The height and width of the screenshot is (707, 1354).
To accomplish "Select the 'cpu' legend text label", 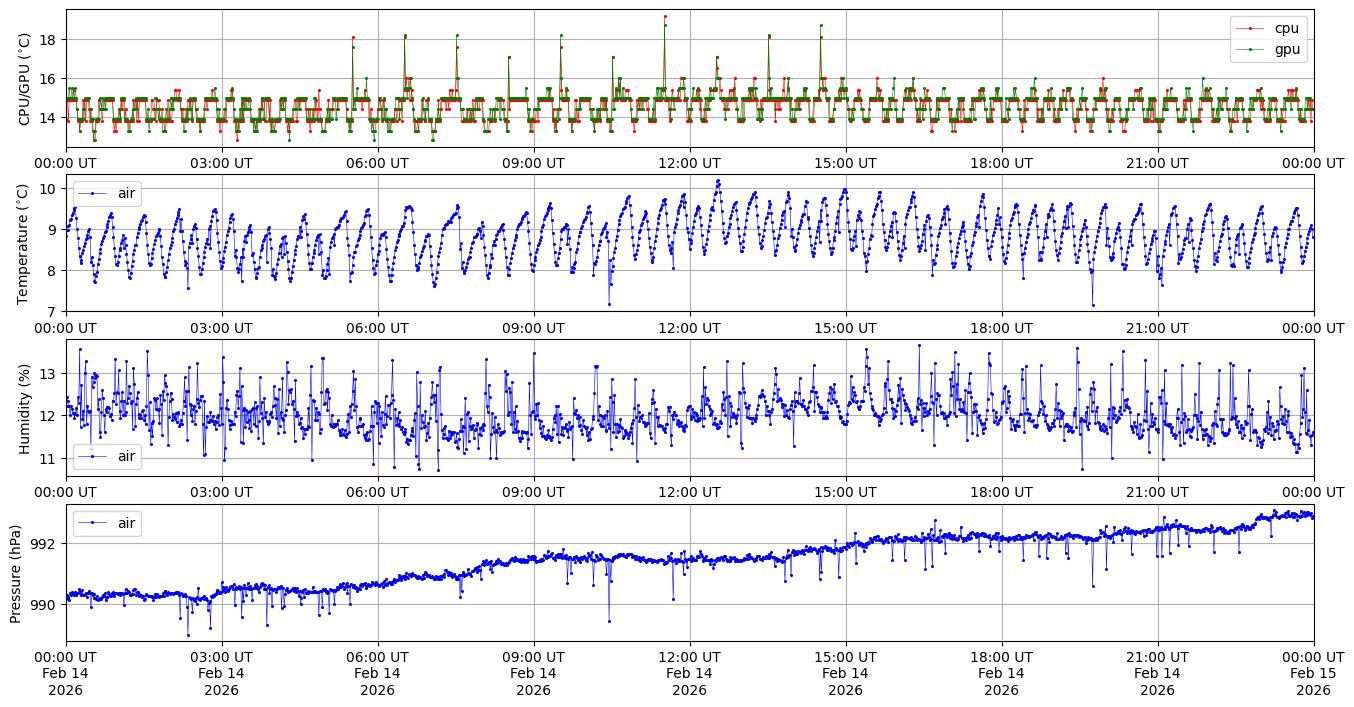I will [1287, 28].
